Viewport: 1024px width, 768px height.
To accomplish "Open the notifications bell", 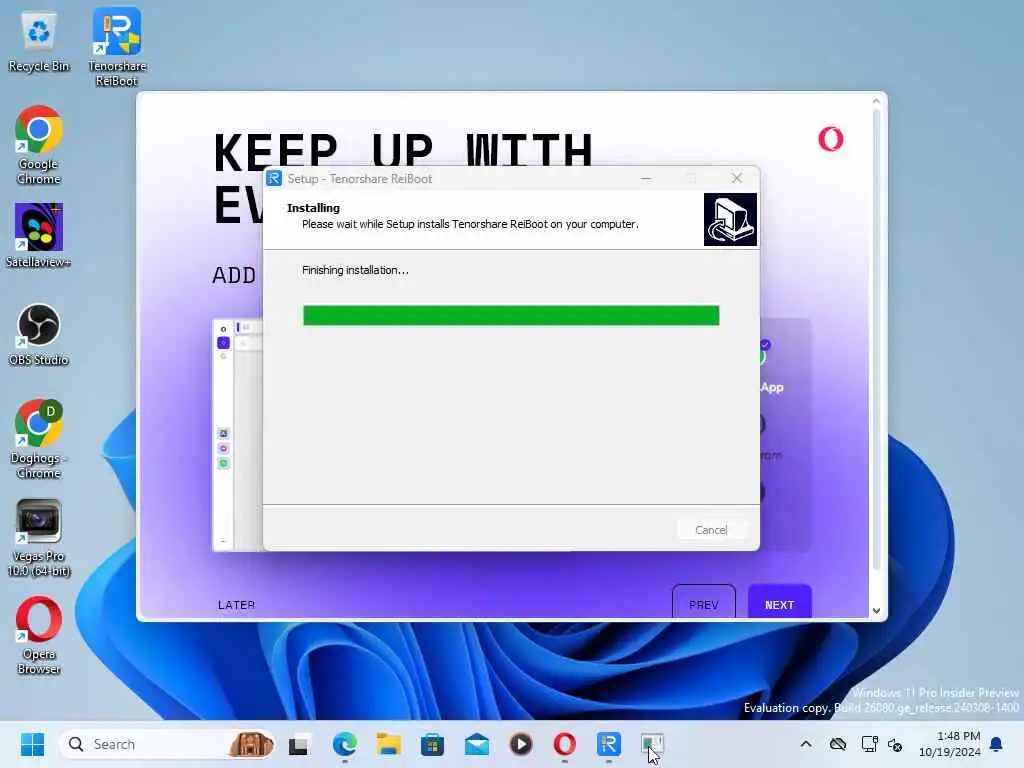I will [996, 744].
